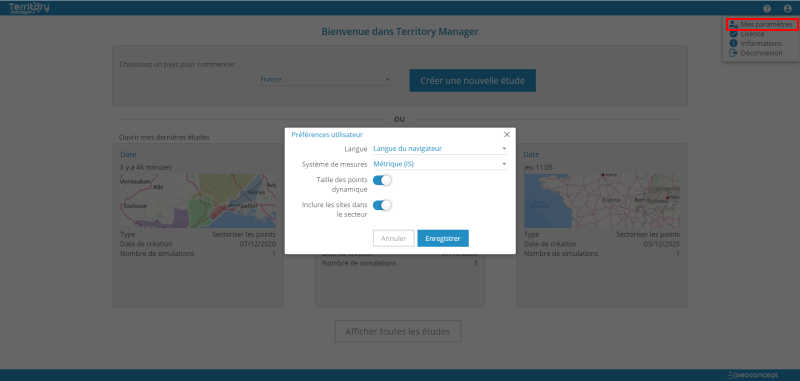The height and width of the screenshot is (381, 800).
Task: Select Licence menu entry
Action: [752, 34]
